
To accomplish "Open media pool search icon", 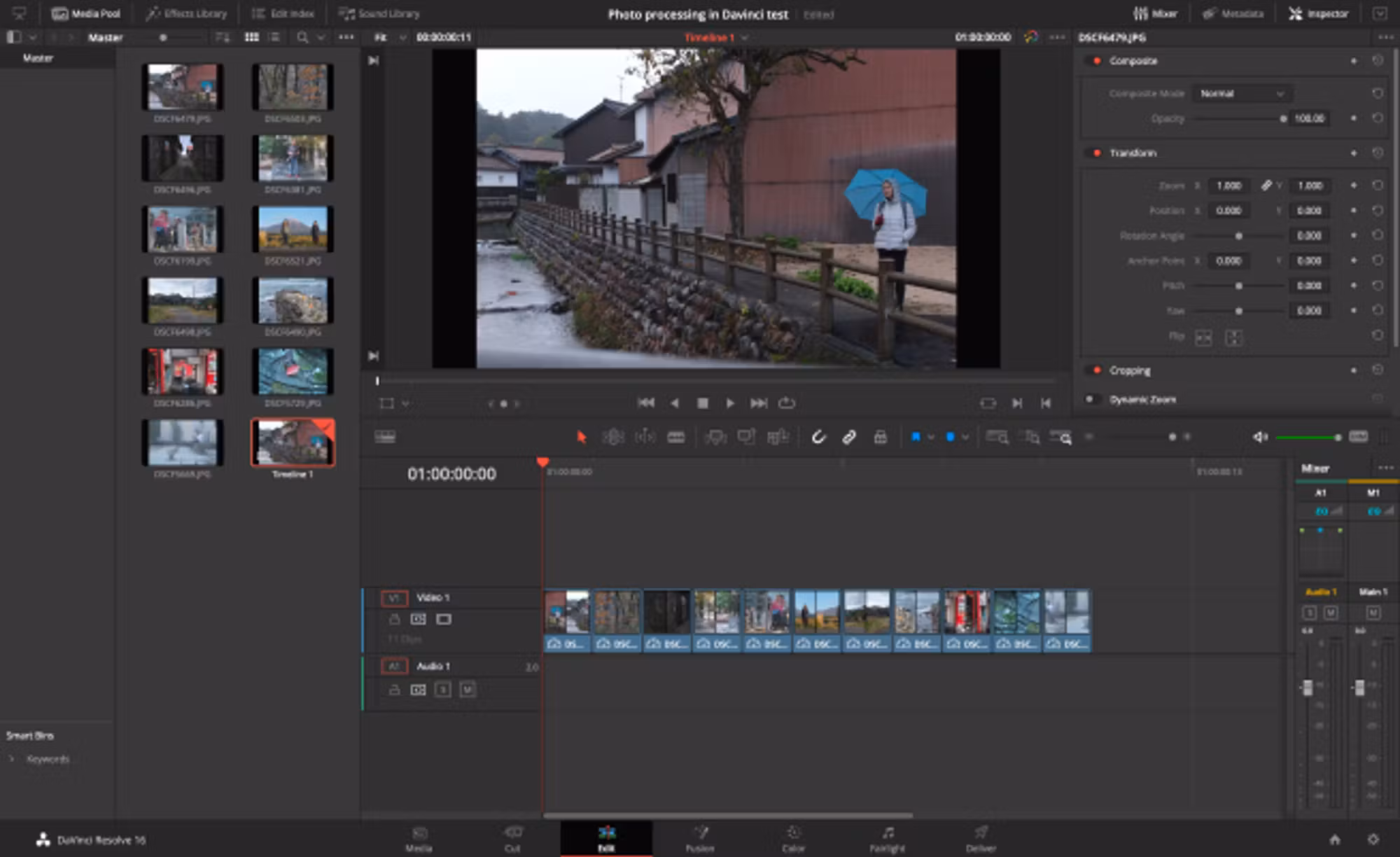I will pos(302,37).
